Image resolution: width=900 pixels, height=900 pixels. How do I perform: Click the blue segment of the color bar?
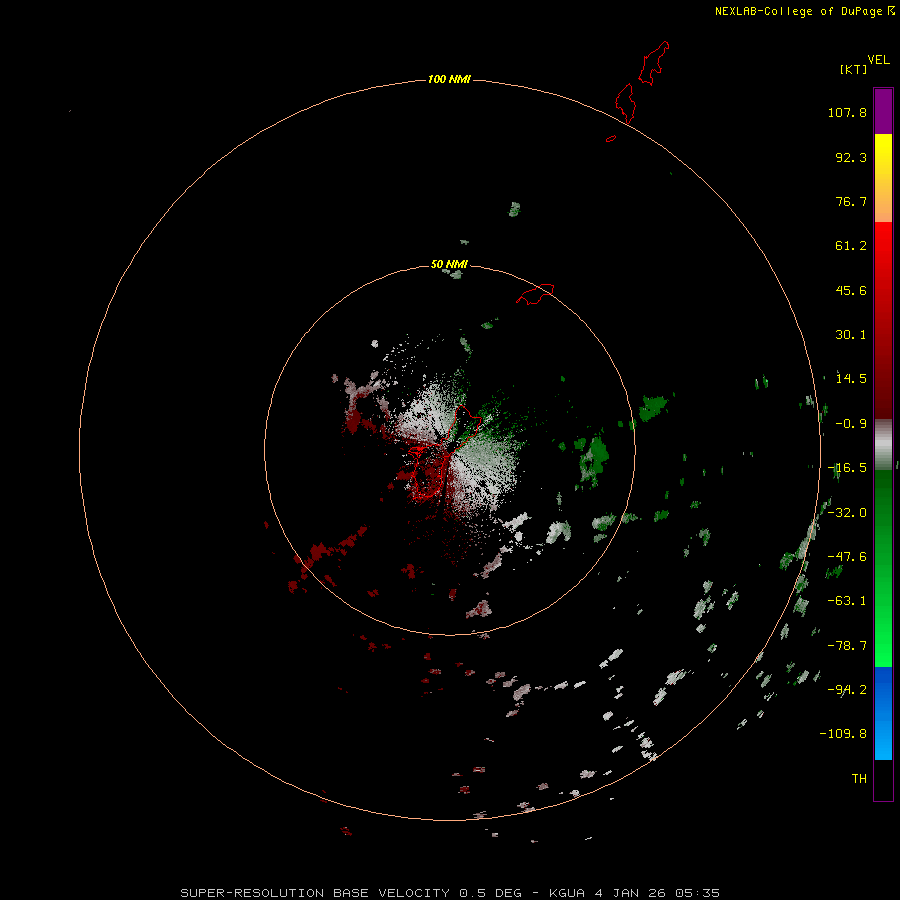click(x=883, y=713)
